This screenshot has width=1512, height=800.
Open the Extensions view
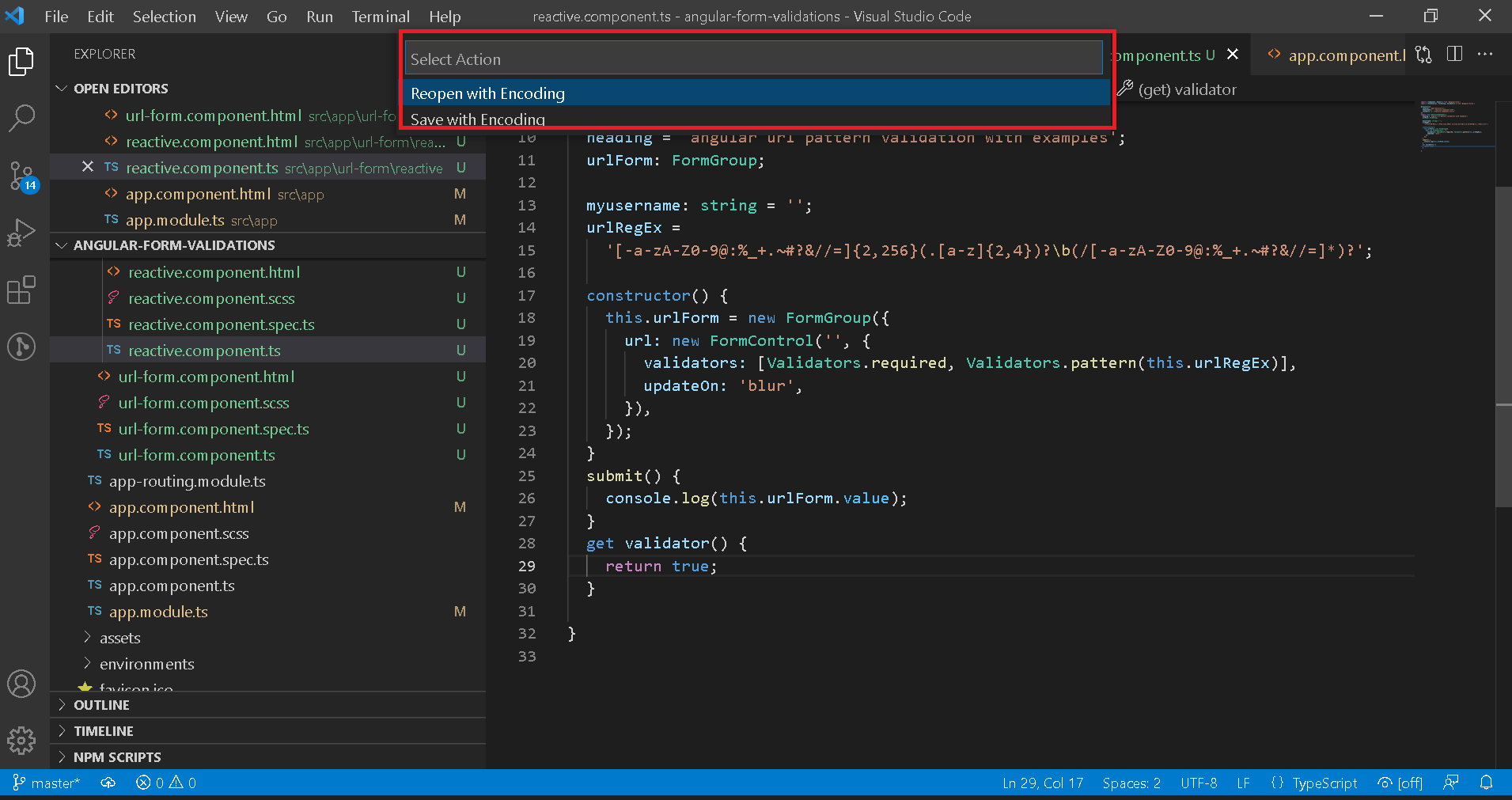(21, 290)
